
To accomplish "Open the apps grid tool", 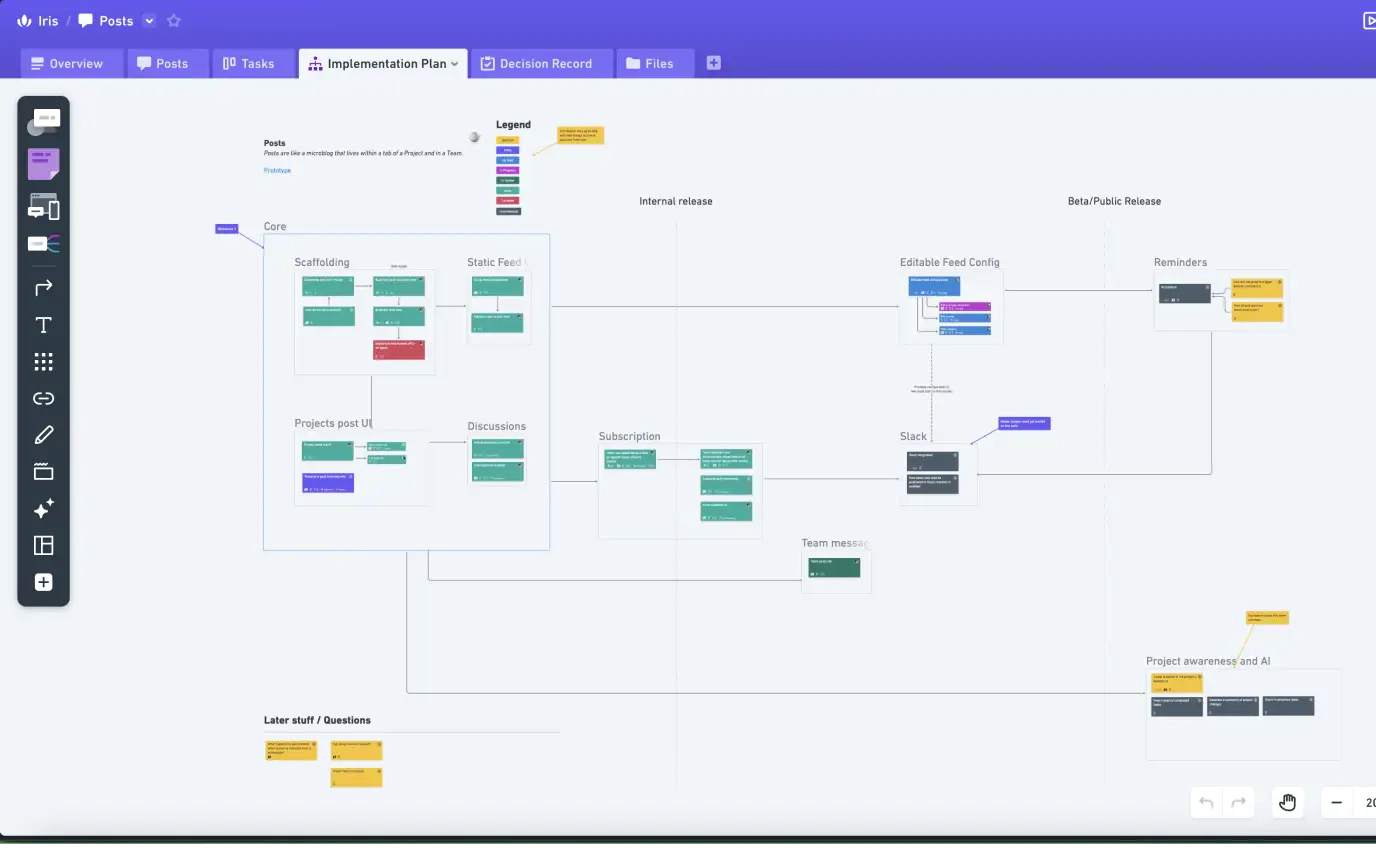I will pyautogui.click(x=43, y=361).
